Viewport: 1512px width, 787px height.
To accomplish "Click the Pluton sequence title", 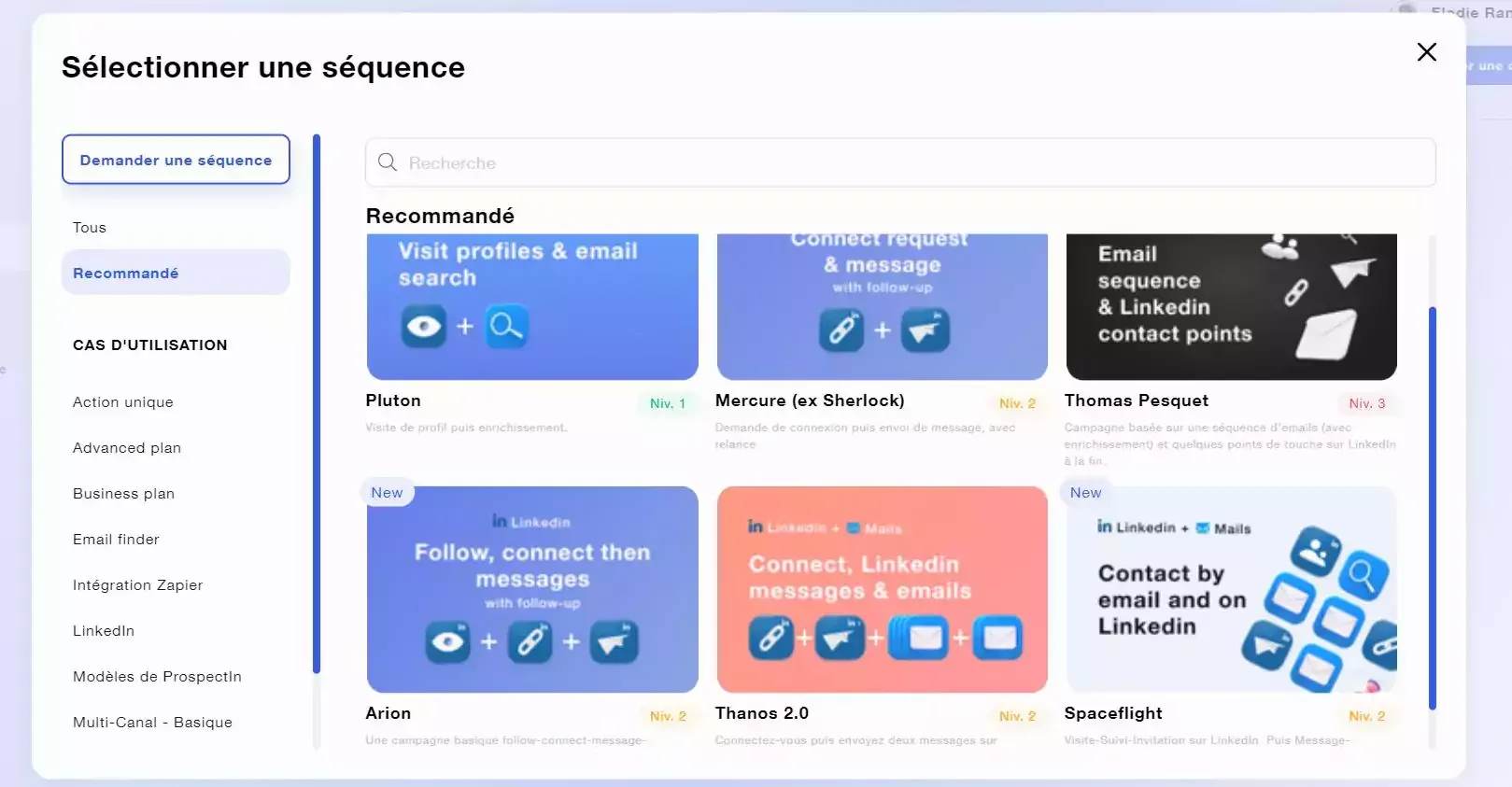I will [x=393, y=401].
